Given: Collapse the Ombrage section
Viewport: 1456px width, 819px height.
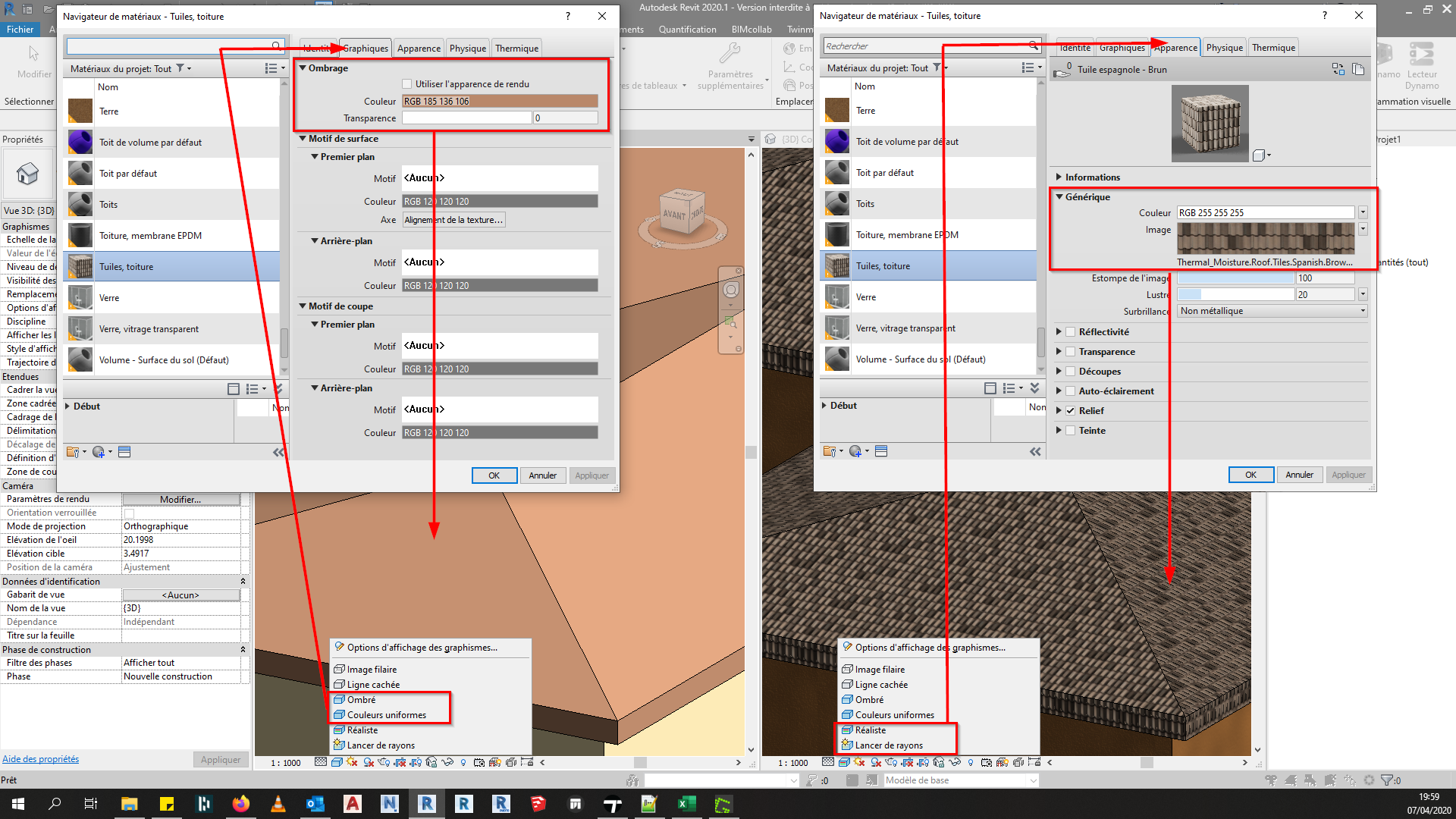Looking at the screenshot, I should click(303, 68).
